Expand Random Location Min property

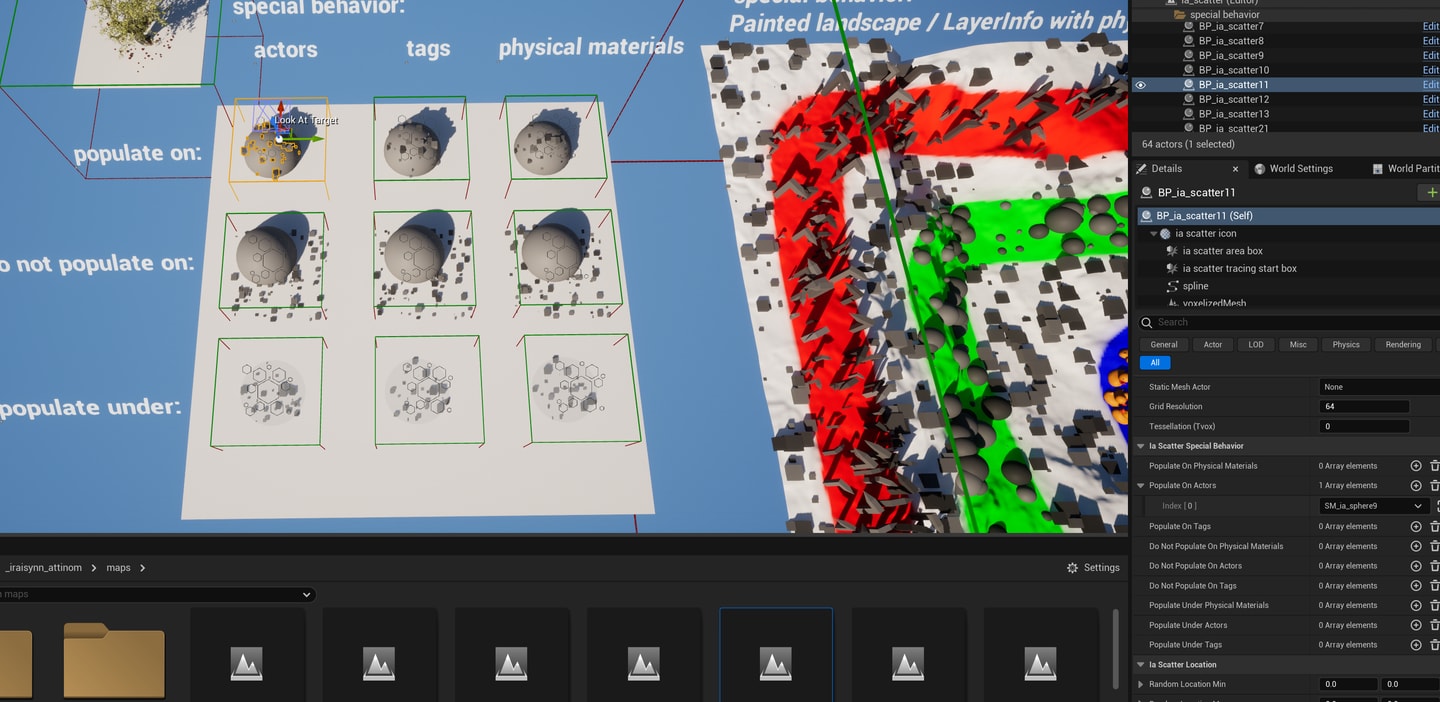(1141, 685)
